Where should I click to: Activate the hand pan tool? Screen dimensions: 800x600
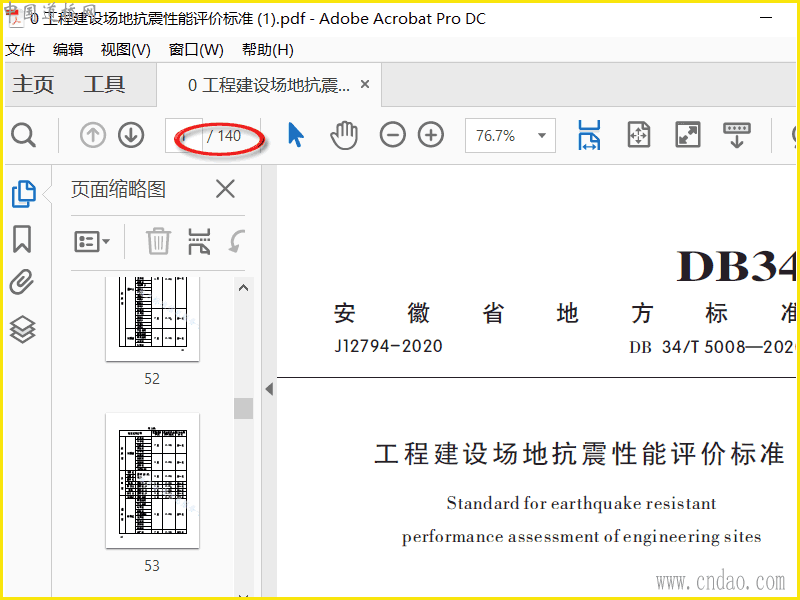pyautogui.click(x=344, y=135)
